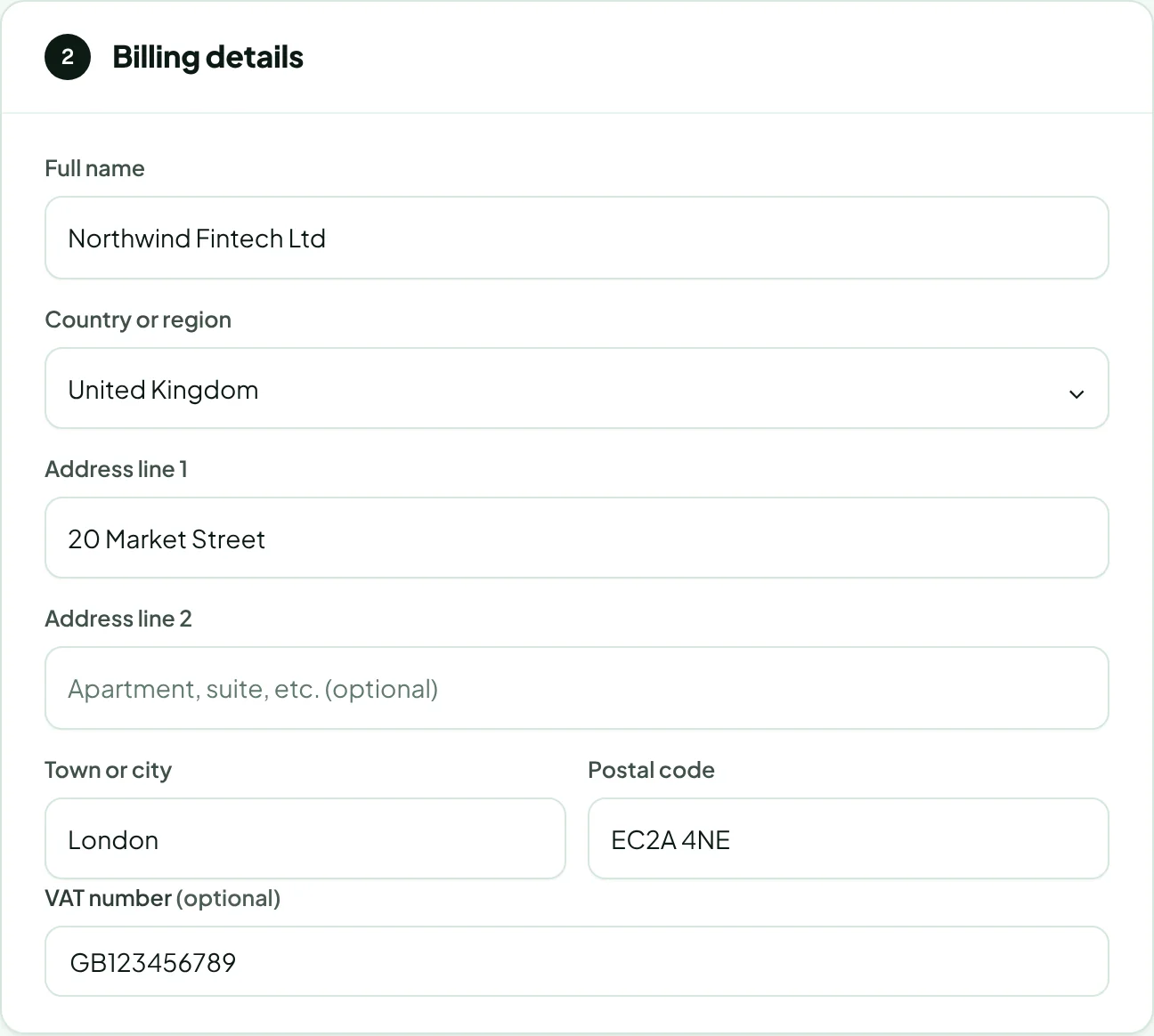
Task: Click the Country or region label
Action: [138, 320]
